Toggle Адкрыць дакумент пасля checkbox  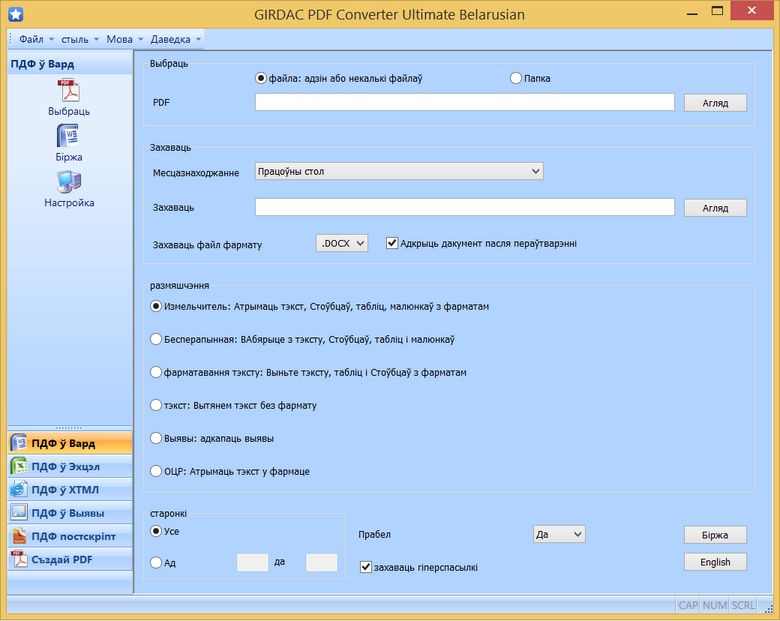(x=392, y=243)
